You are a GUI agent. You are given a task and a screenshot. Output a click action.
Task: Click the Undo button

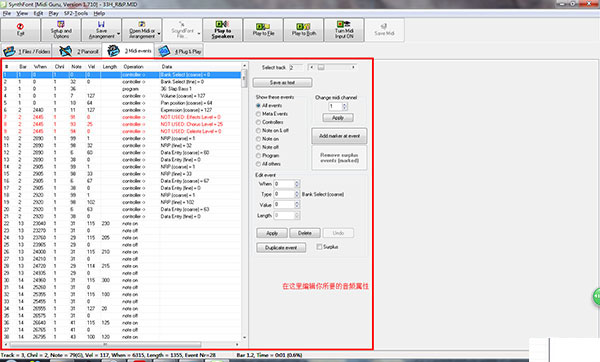(x=338, y=233)
